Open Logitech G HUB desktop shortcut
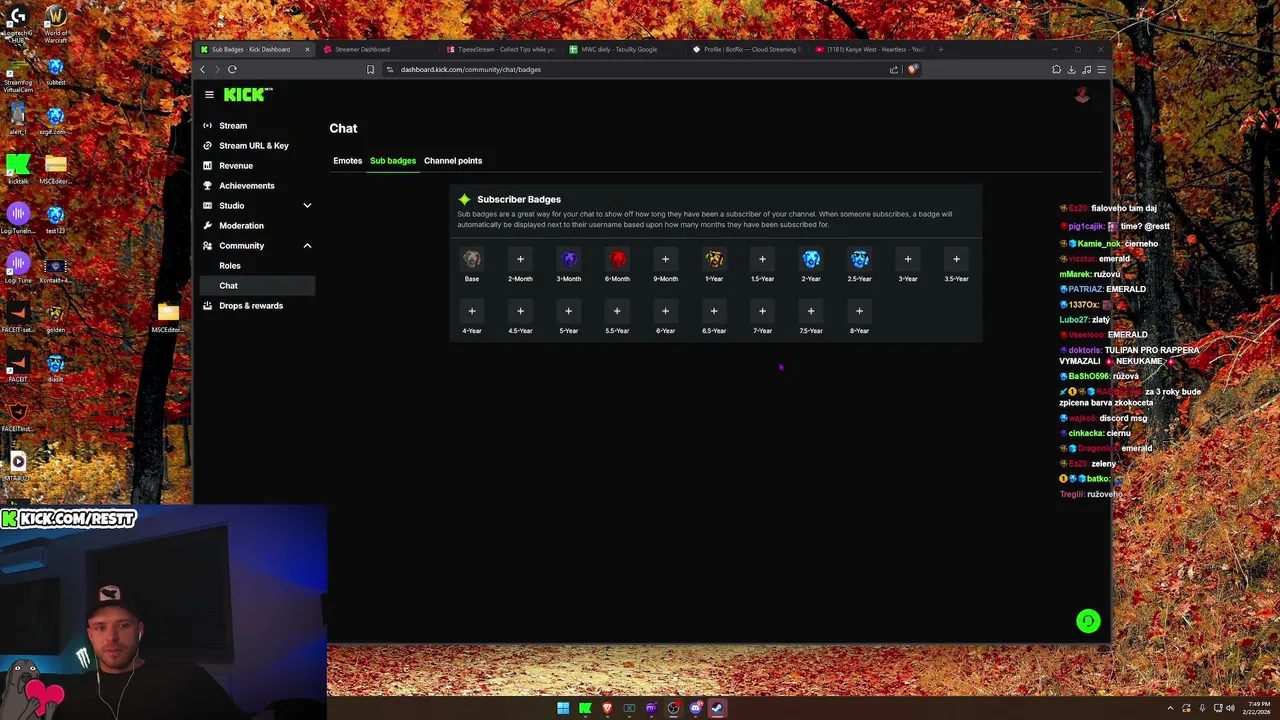This screenshot has width=1280, height=720. tap(17, 25)
